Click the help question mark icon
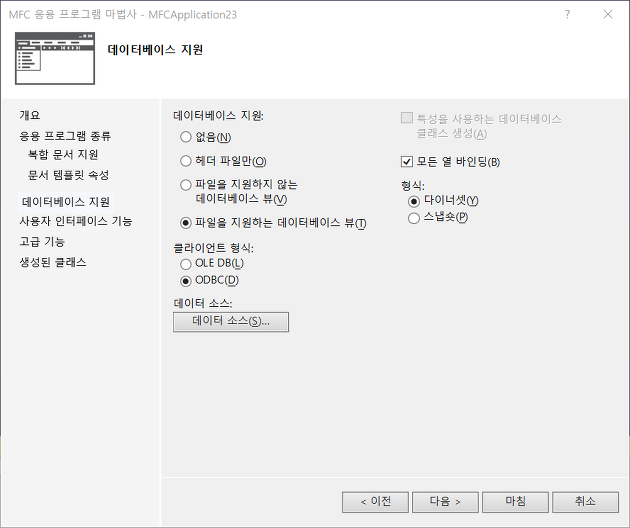The image size is (630, 528). point(567,14)
